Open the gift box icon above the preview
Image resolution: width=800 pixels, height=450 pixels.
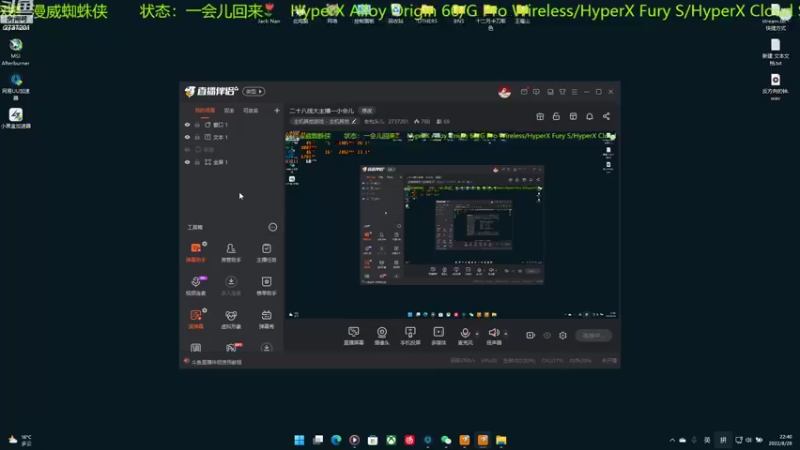540,116
